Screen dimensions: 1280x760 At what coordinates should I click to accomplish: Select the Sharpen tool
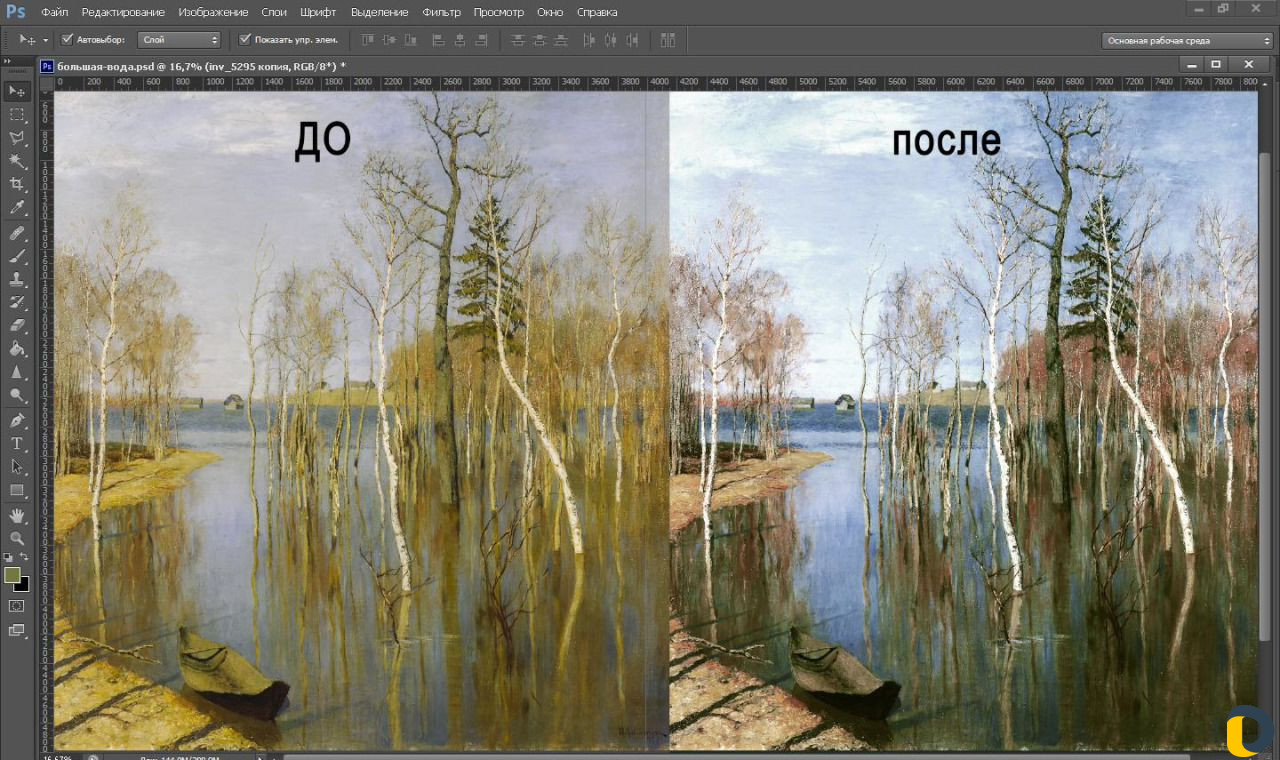point(17,372)
